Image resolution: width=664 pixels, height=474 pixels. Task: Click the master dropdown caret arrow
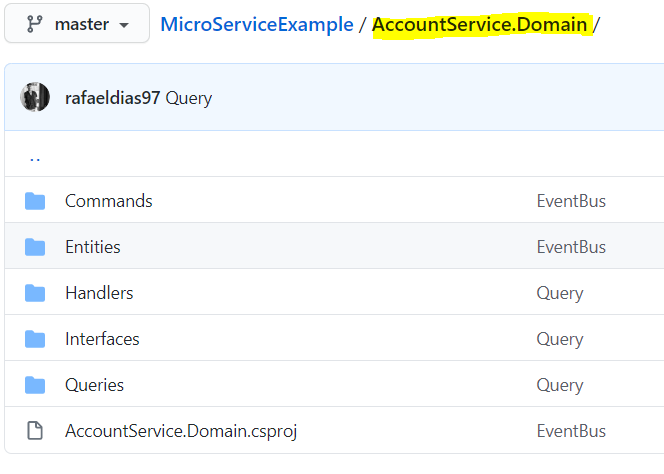(x=124, y=25)
